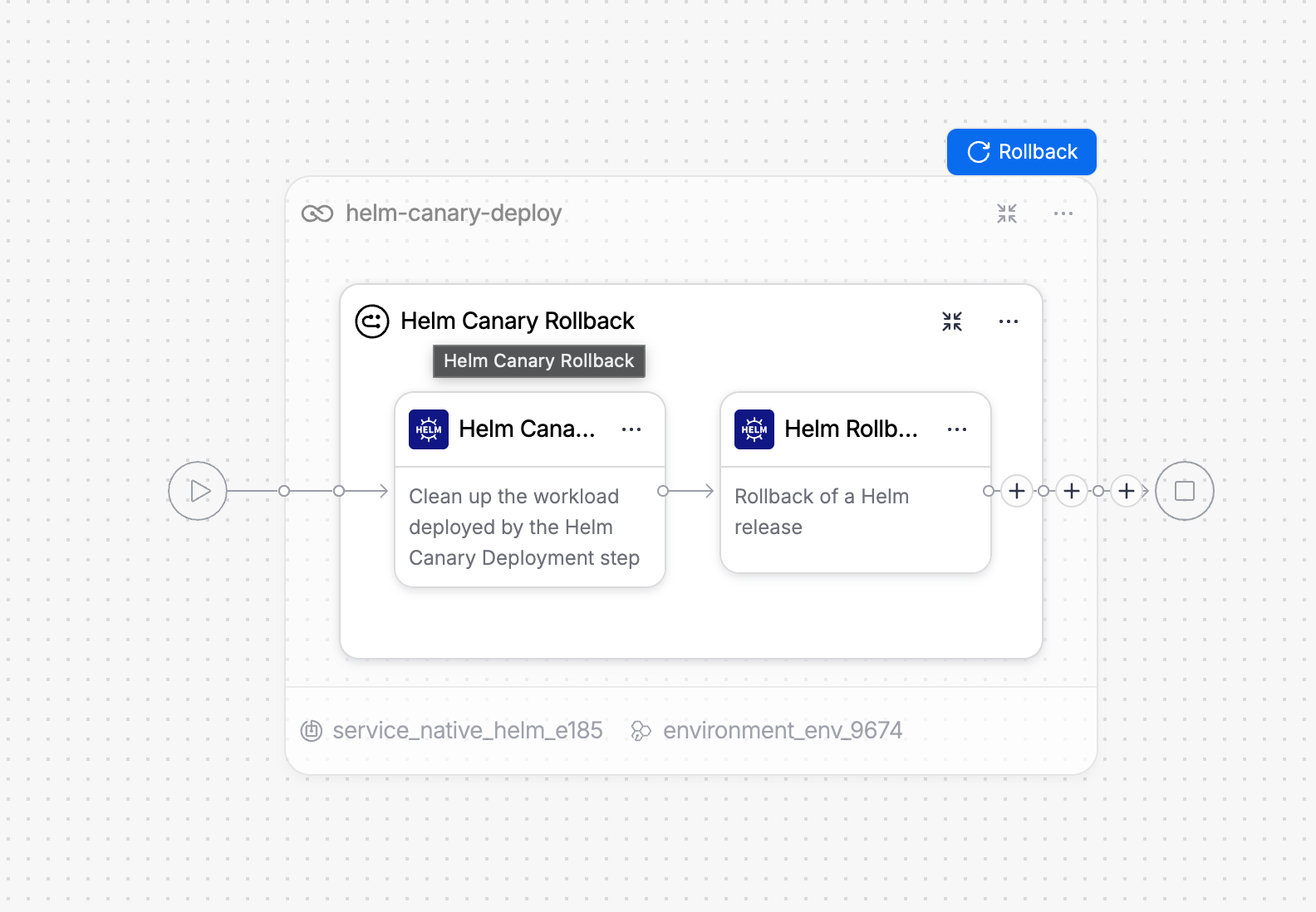This screenshot has width=1316, height=912.
Task: Open the Helm Rollb... step options menu
Action: 957,429
